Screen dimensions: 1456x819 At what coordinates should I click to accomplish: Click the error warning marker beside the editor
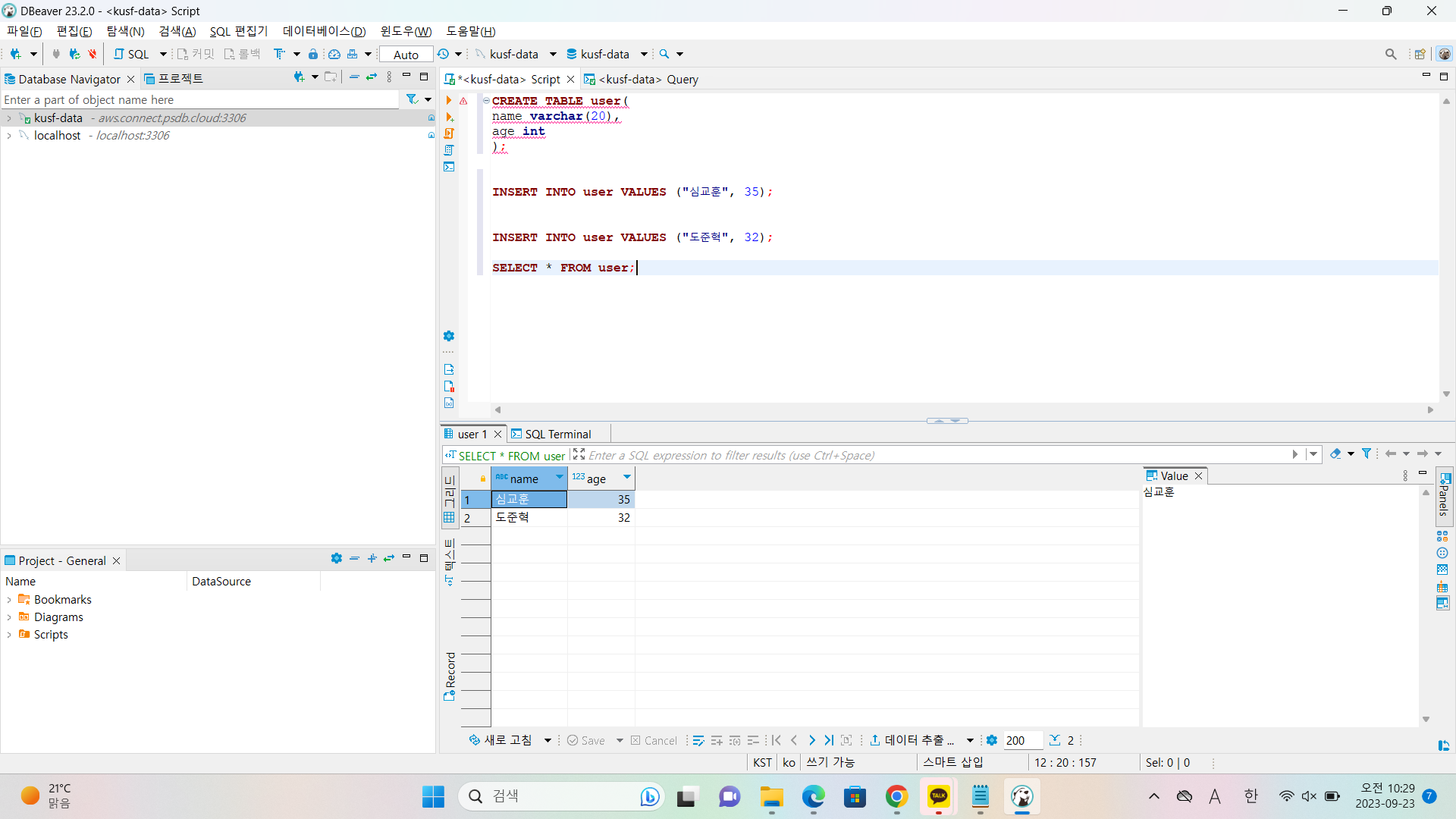464,101
